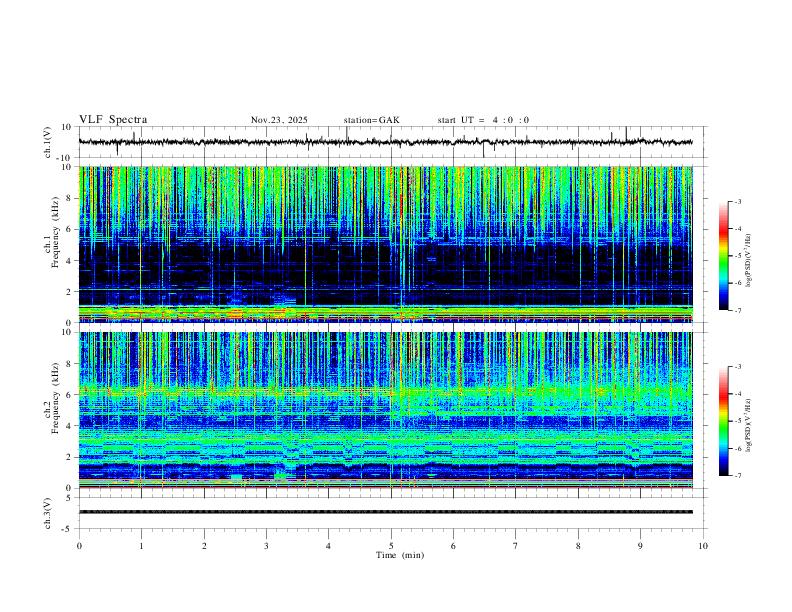The width and height of the screenshot is (792, 612).
Task: Click inside the ch.2 spectrogram panel
Action: 386,410
